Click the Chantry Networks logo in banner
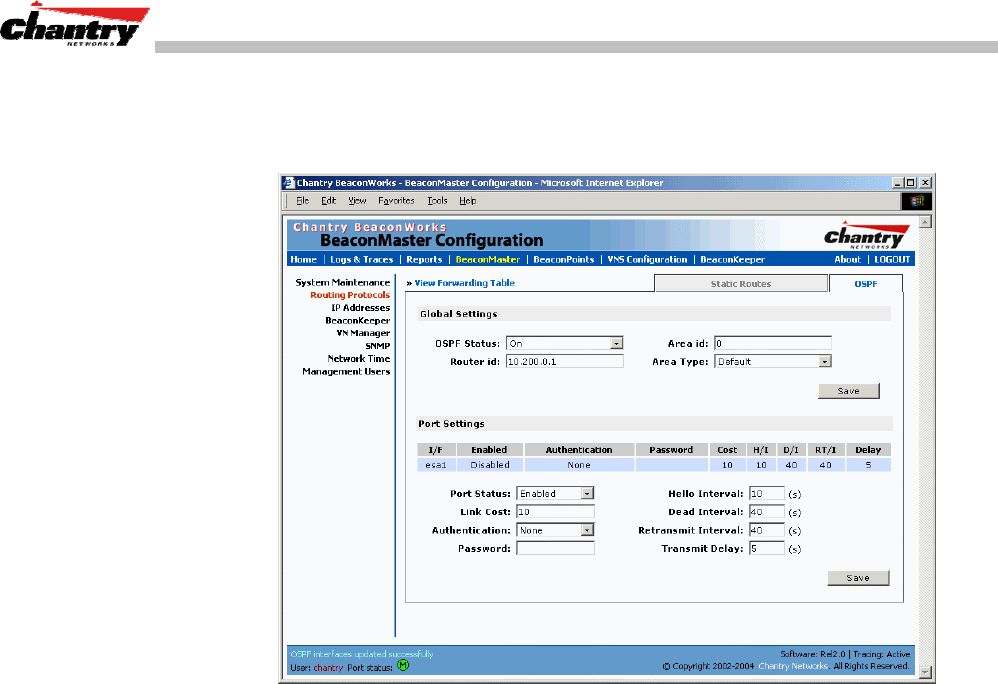998x684 pixels. pos(866,236)
